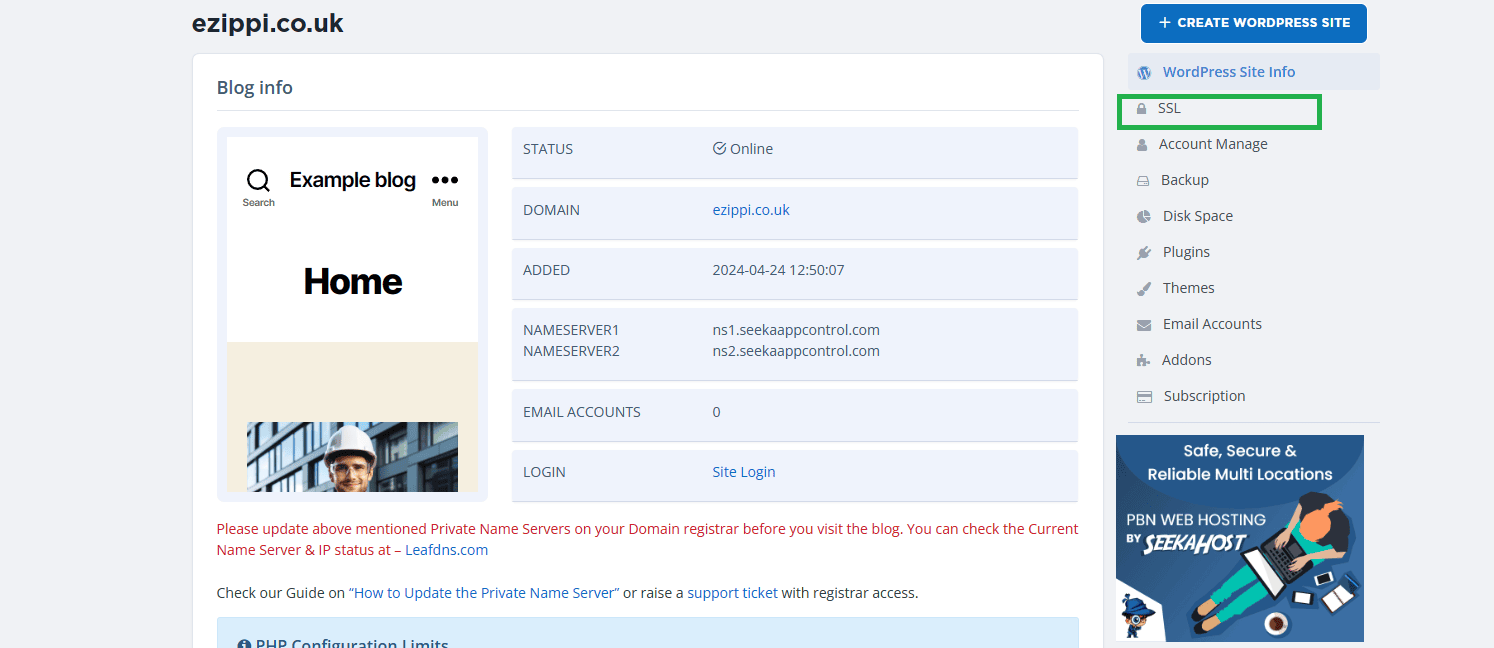Open Account Manage in the sidebar
The image size is (1494, 648).
click(x=1213, y=144)
